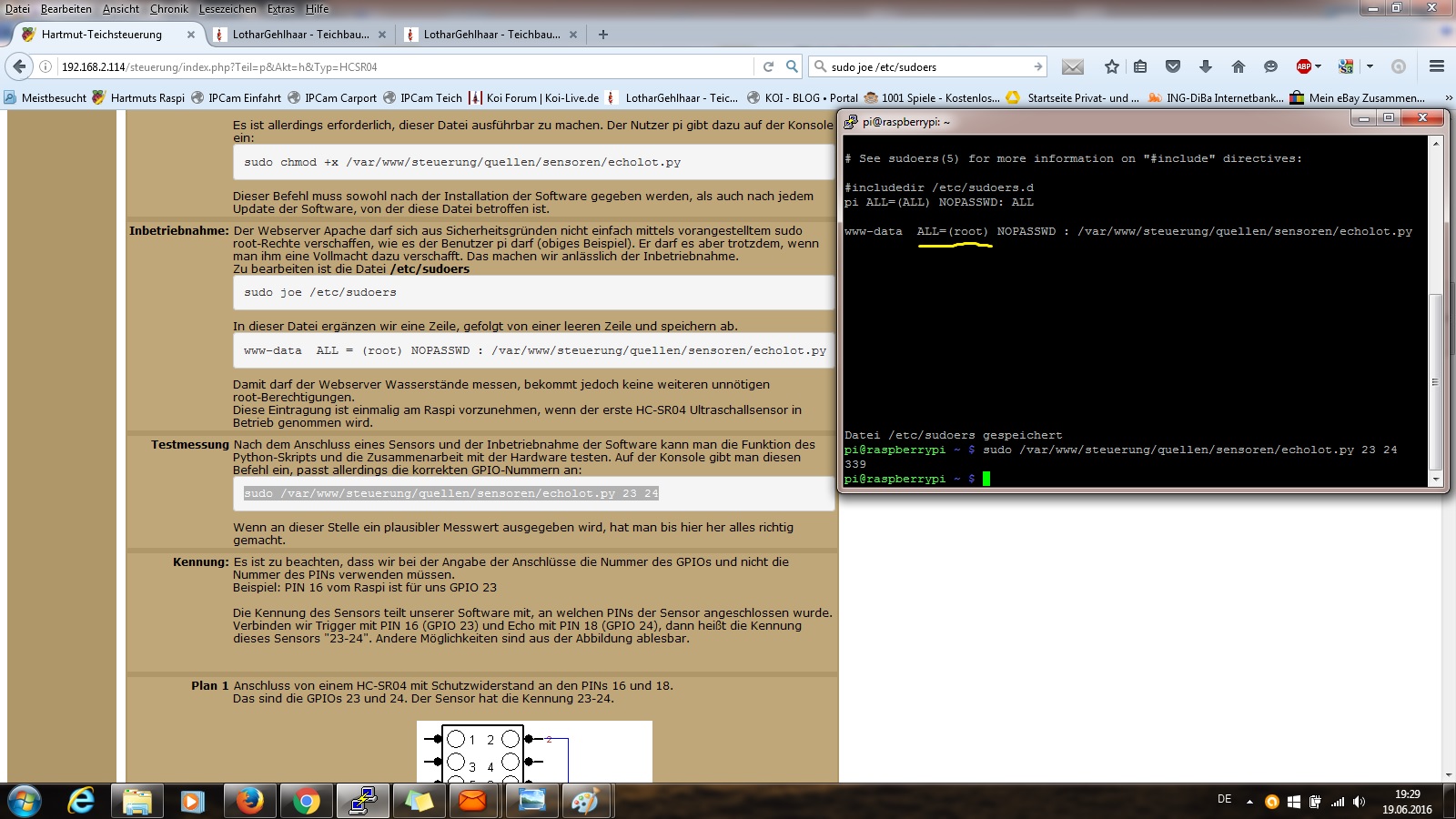Open the bookmarks list icon
This screenshot has height=819, width=1456.
tap(1140, 66)
